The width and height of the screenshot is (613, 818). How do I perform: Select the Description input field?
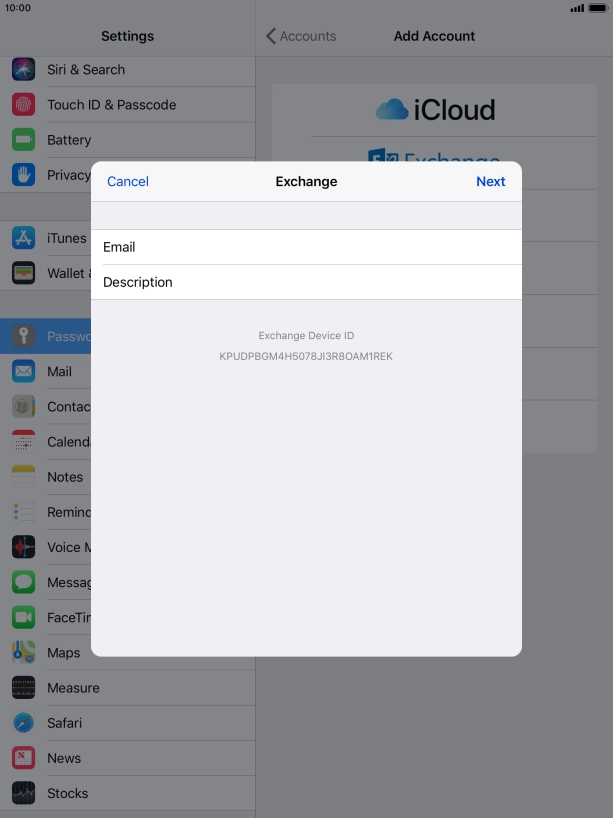pyautogui.click(x=306, y=282)
